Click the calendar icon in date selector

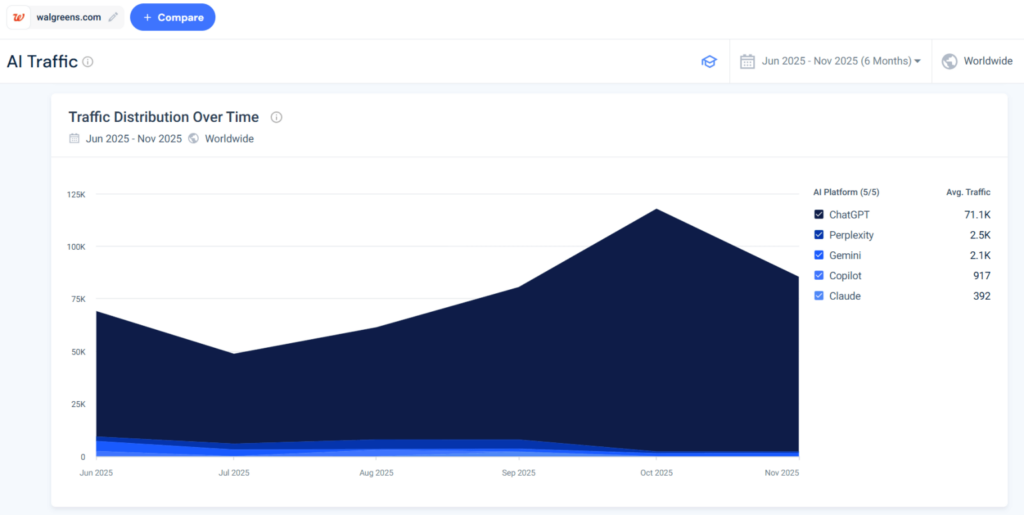pos(747,62)
